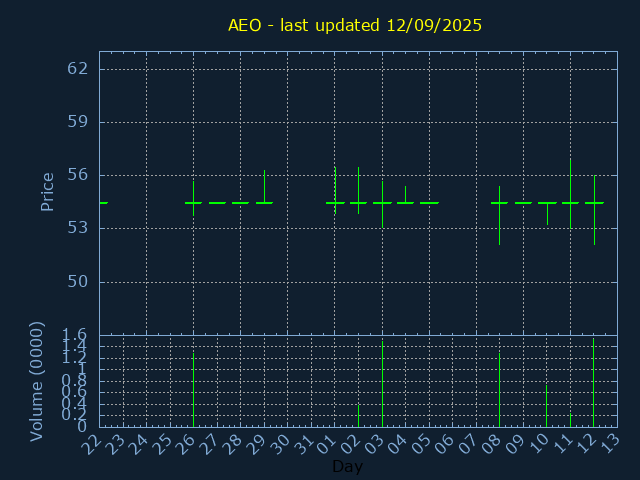Viewport: 640px width, 480px height.
Task: Select day label 02 on x-axis
Action: (x=351, y=444)
